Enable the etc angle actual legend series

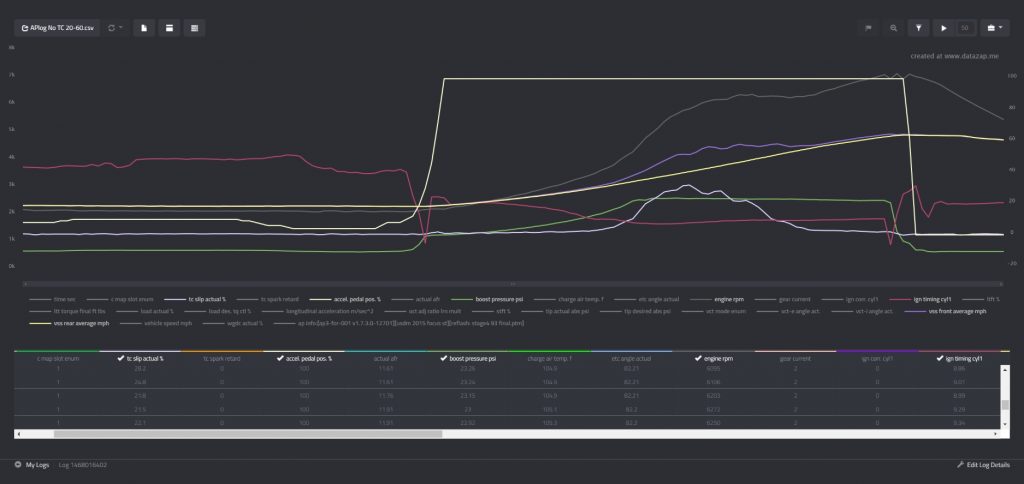pos(647,299)
